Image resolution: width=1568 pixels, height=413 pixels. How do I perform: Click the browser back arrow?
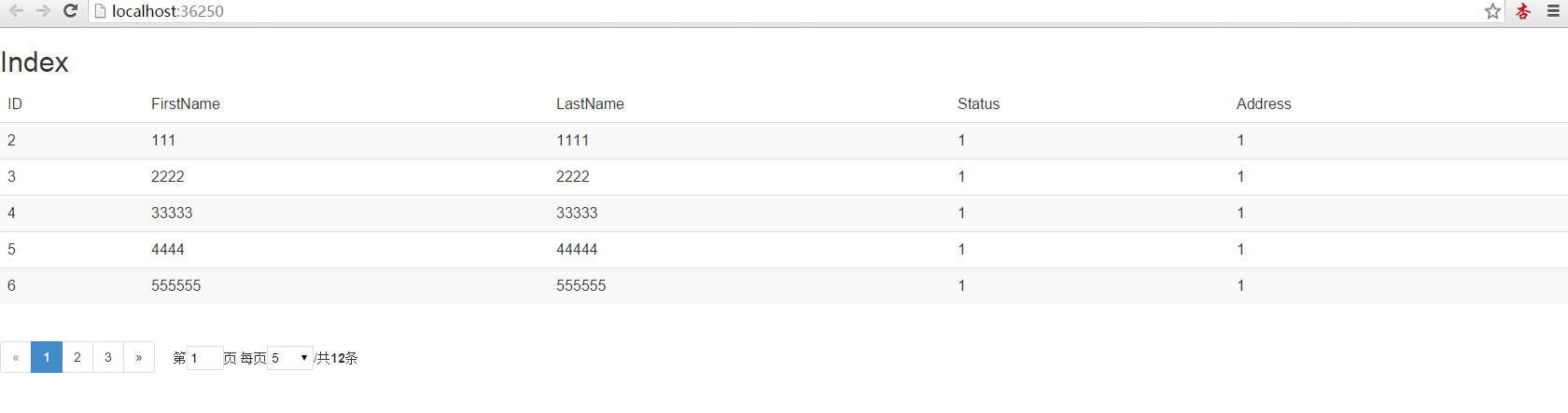tap(17, 11)
